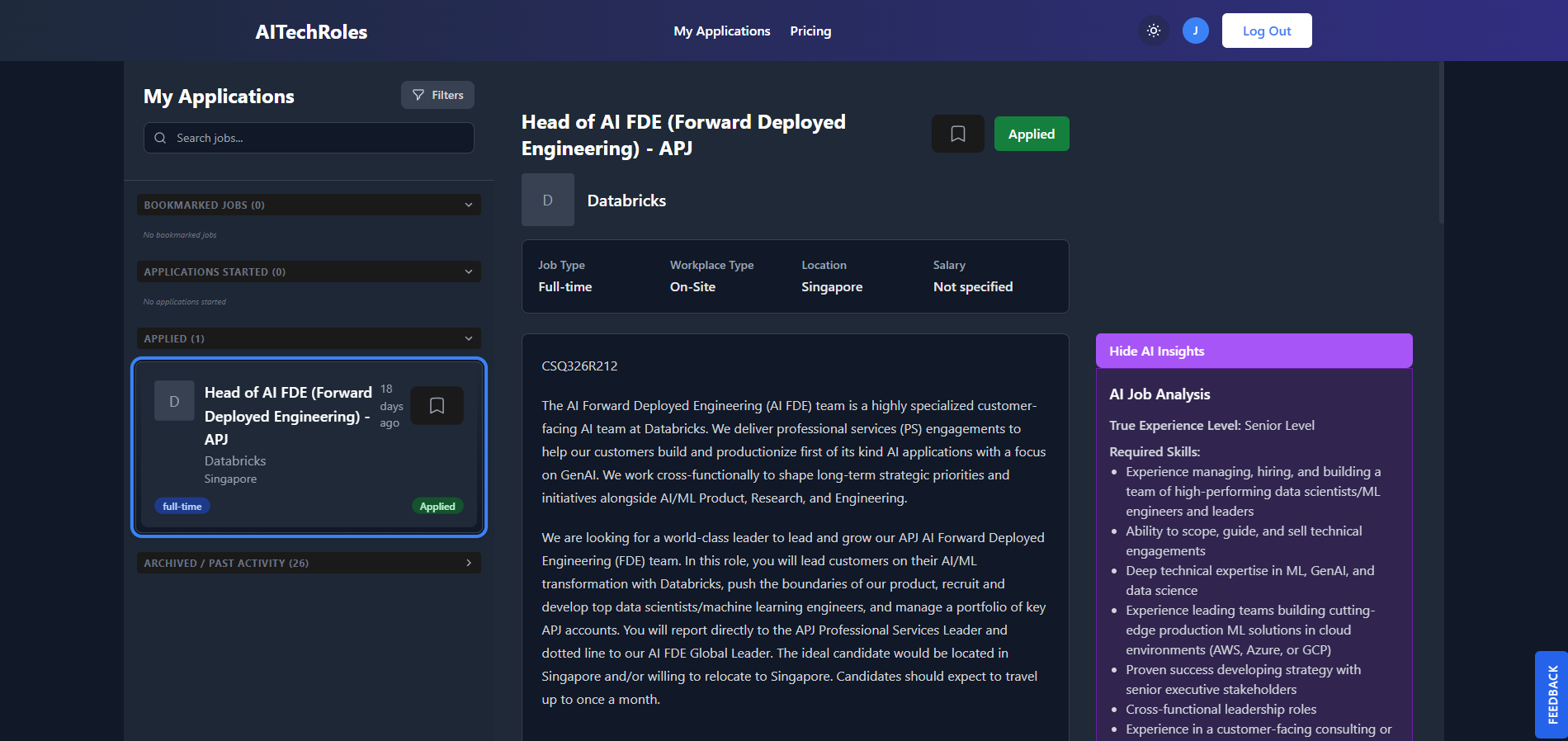Screen dimensions: 1568x741
Task: Collapse the Applied (1) section
Action: tap(309, 338)
